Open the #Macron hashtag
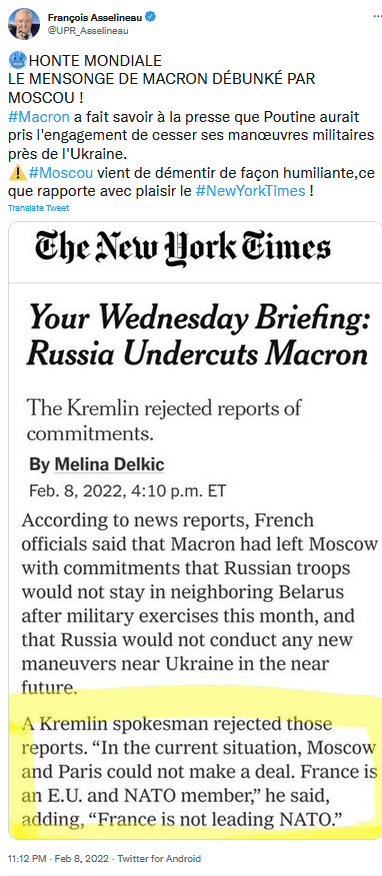Viewport: 382px width, 876px height. pyautogui.click(x=39, y=117)
